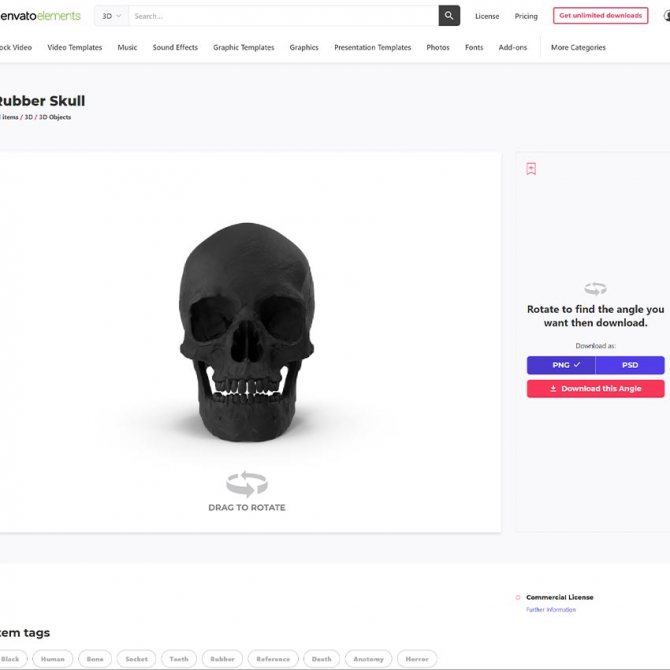Click the drag to rotate arrows icon

click(247, 485)
